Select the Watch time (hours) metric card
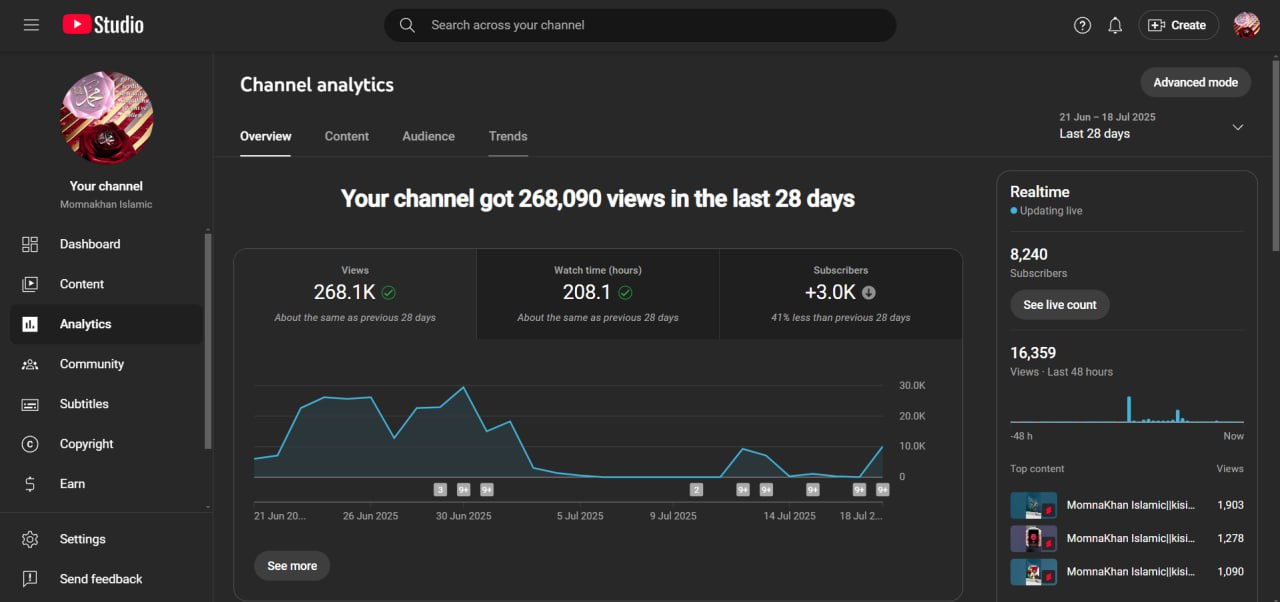Image resolution: width=1280 pixels, height=602 pixels. (x=598, y=295)
